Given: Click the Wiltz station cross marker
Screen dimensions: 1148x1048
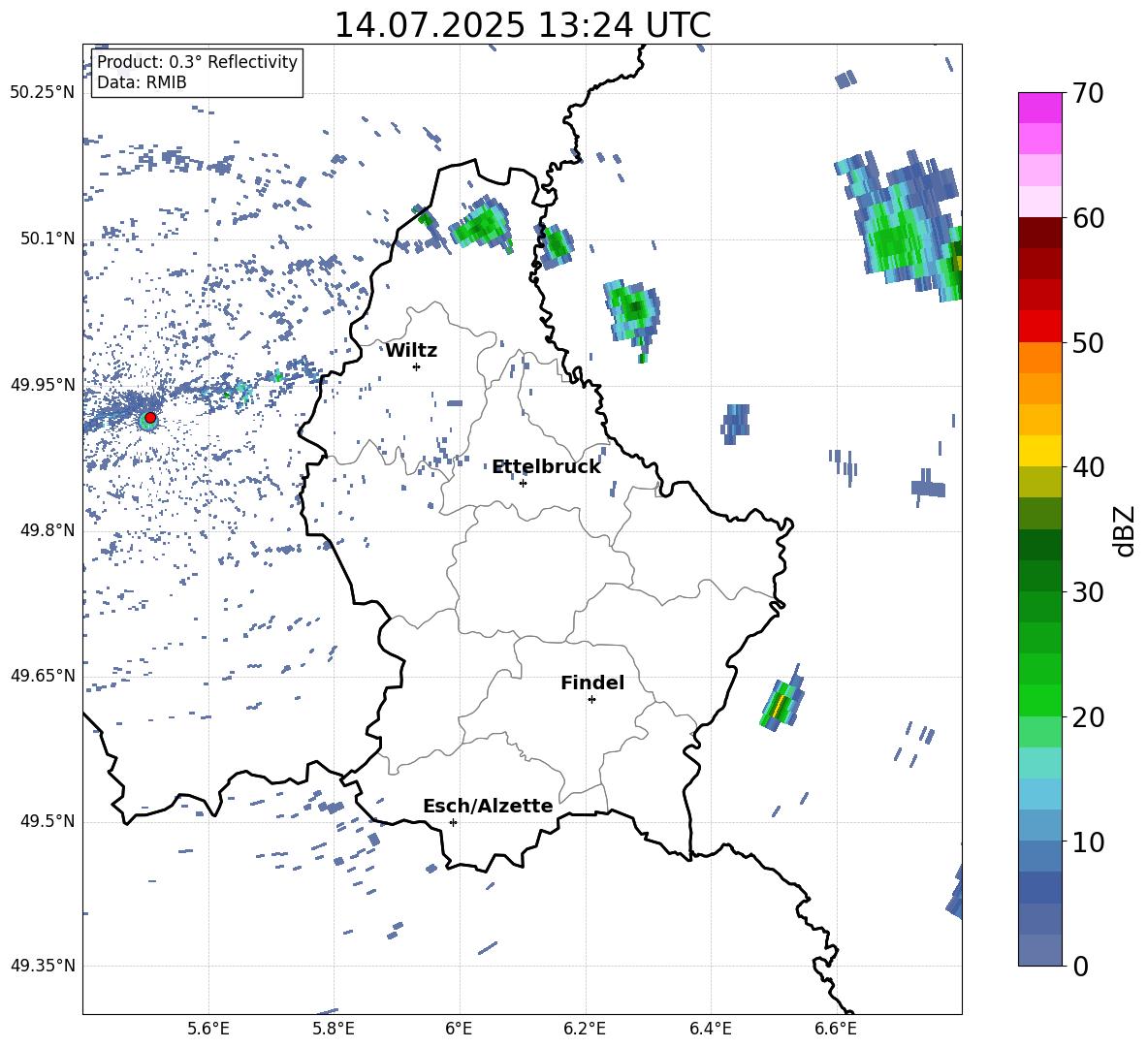Looking at the screenshot, I should click(x=417, y=366).
